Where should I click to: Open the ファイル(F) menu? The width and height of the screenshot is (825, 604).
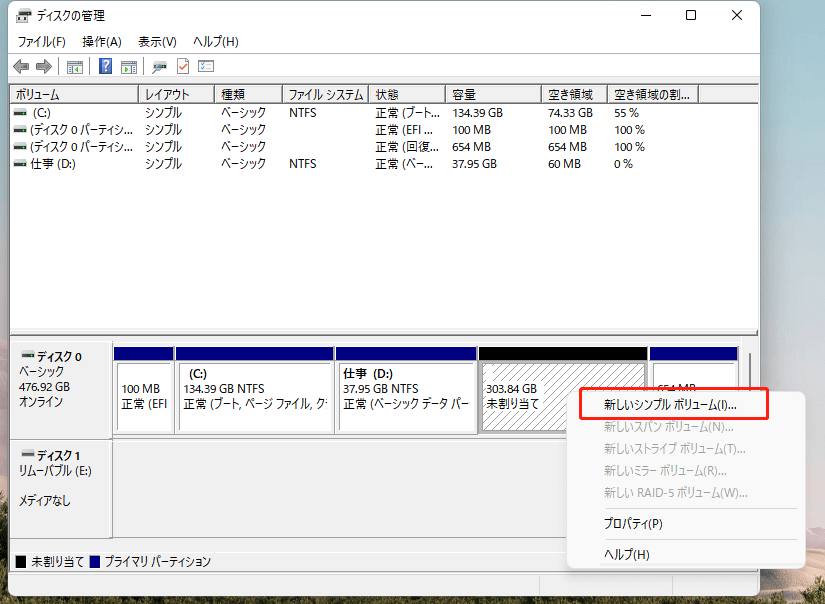[x=41, y=41]
